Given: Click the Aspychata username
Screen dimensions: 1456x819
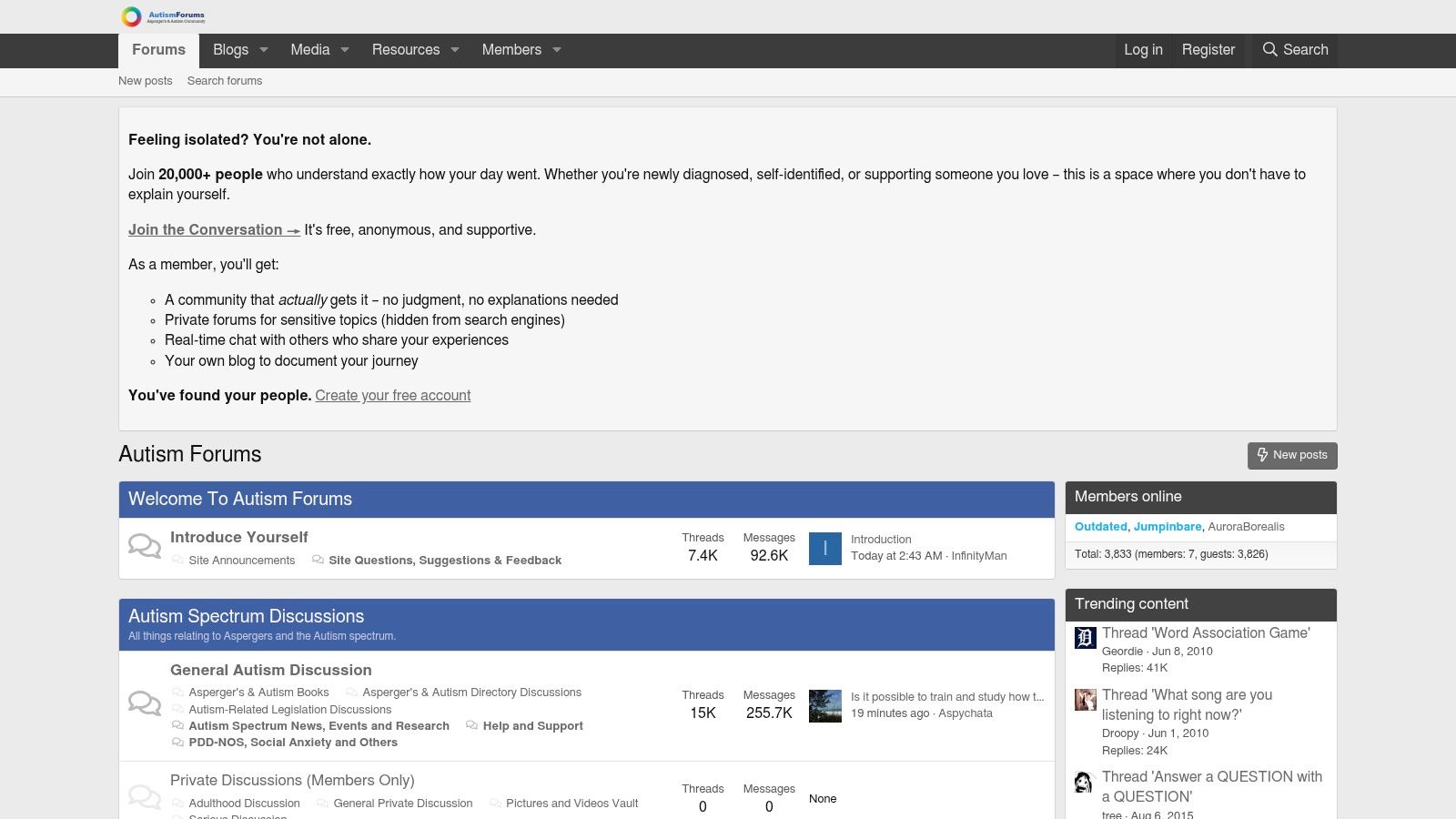Looking at the screenshot, I should pyautogui.click(x=966, y=713).
